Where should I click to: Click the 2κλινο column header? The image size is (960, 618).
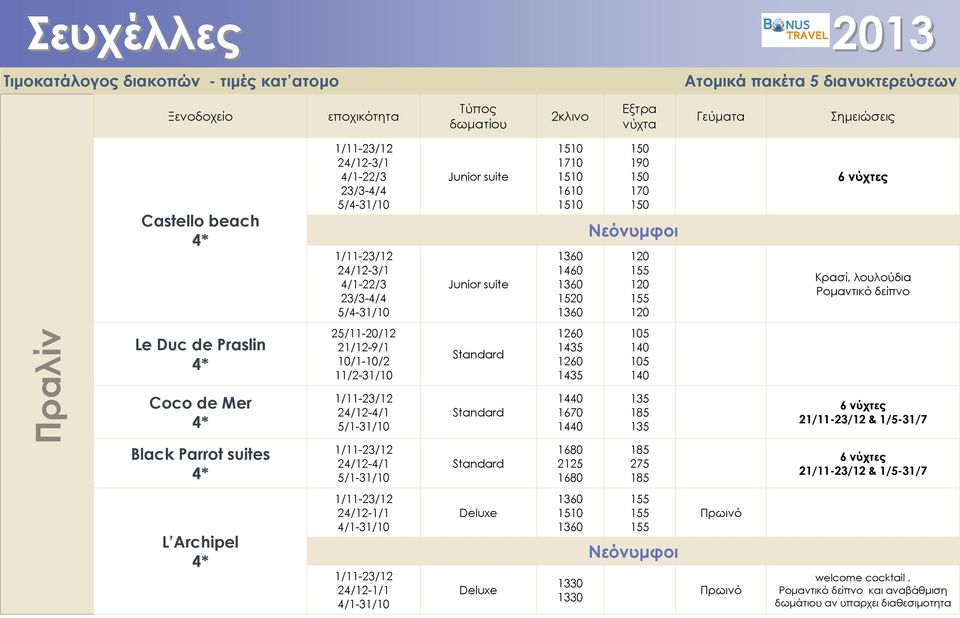569,116
